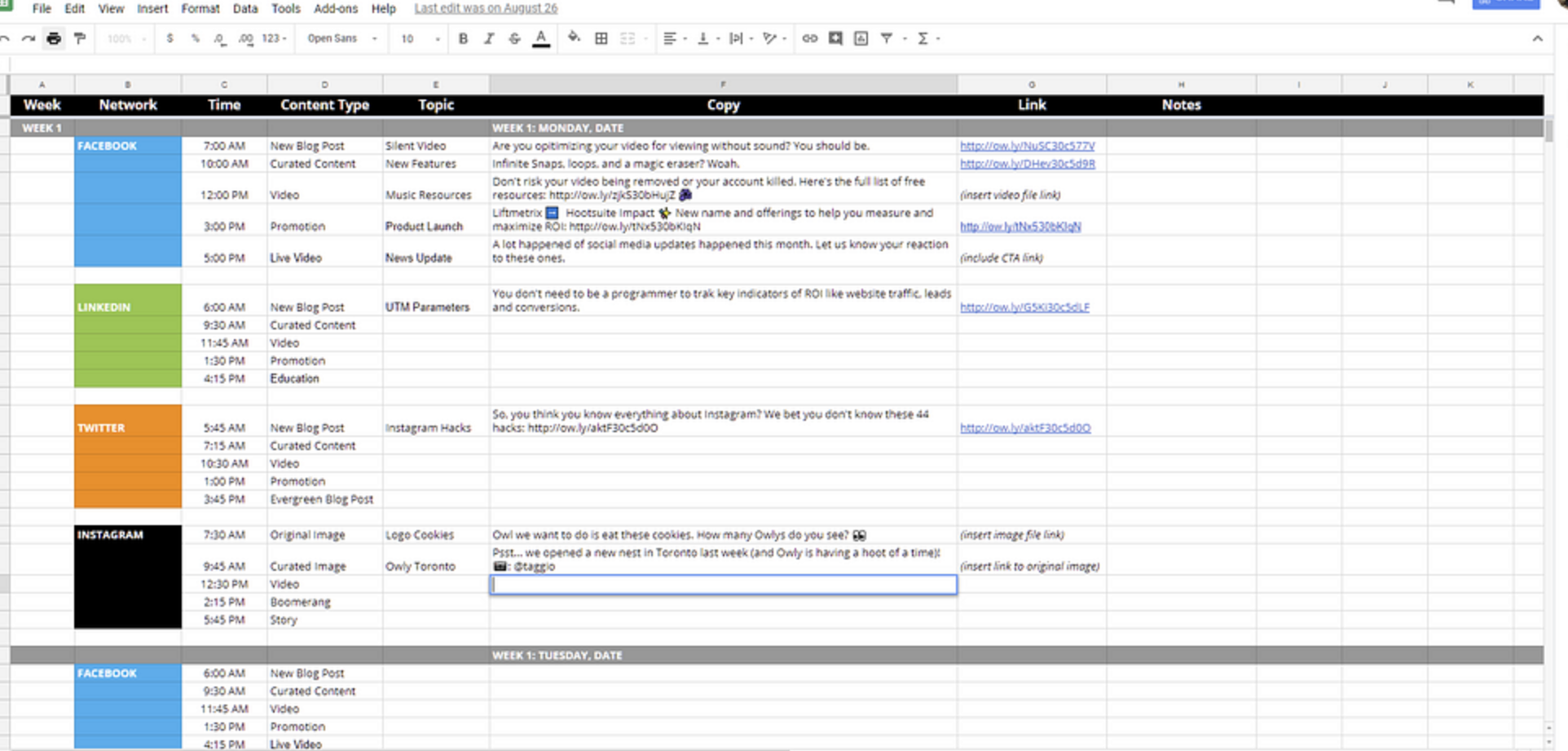Image resolution: width=1568 pixels, height=751 pixels.
Task: Open the Add-ons menu
Action: (336, 8)
